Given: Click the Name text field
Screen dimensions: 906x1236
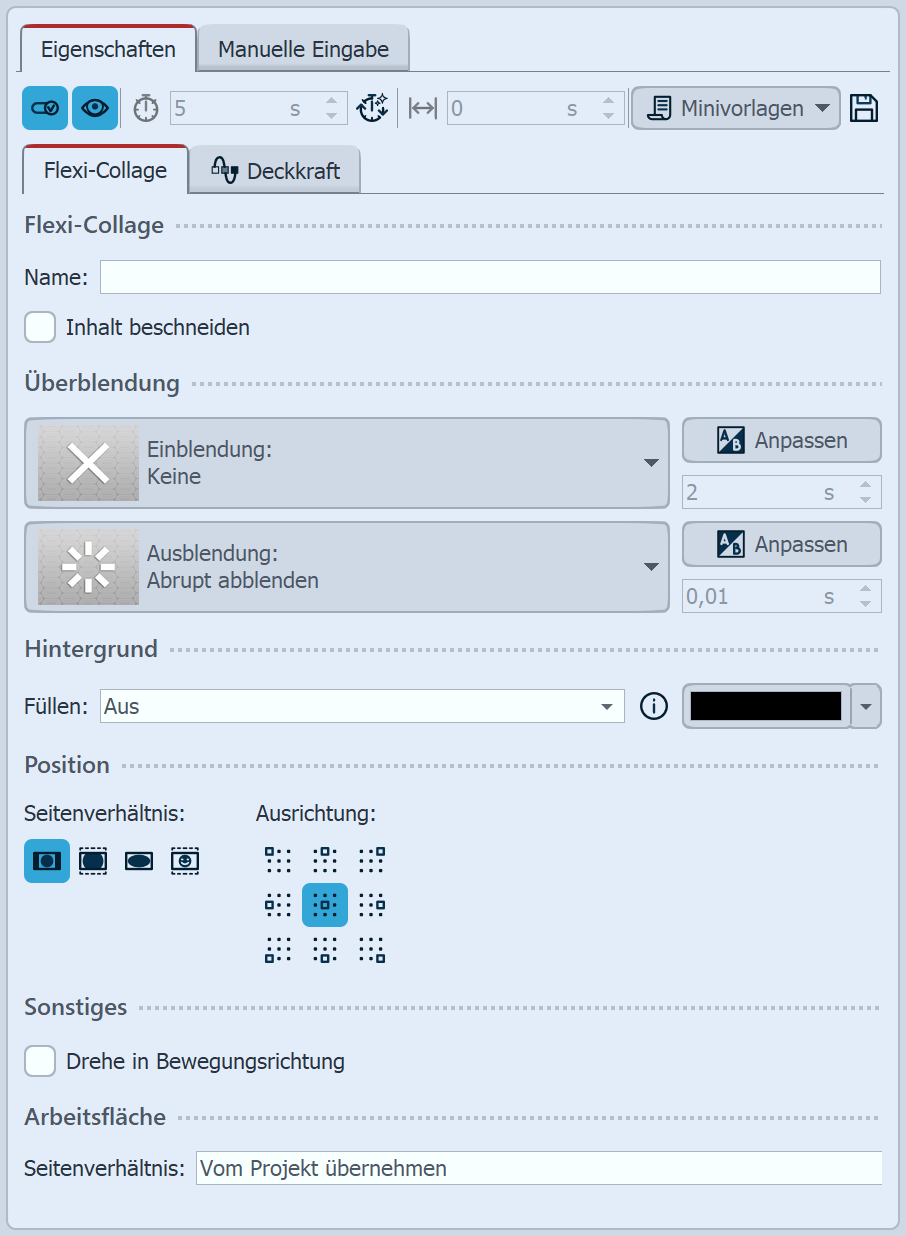Looking at the screenshot, I should (490, 277).
